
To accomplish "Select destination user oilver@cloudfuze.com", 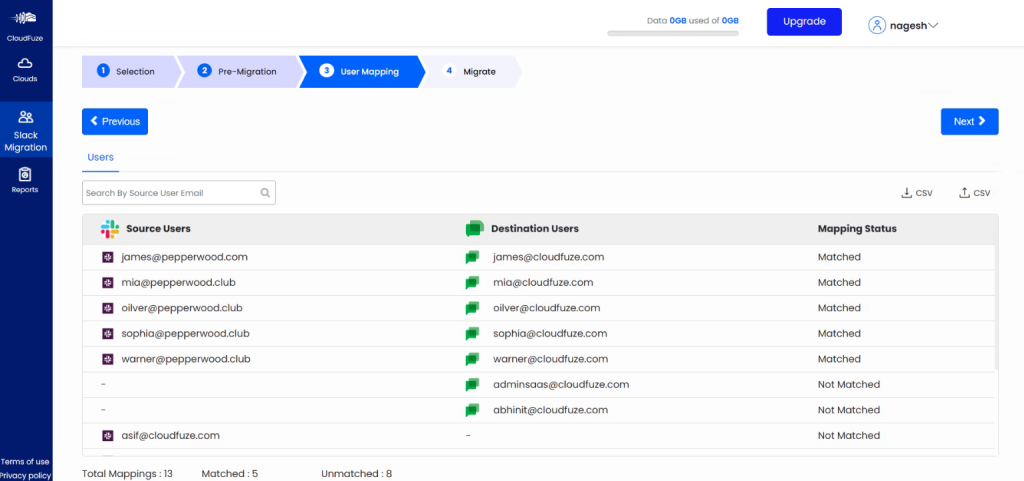I will point(547,308).
